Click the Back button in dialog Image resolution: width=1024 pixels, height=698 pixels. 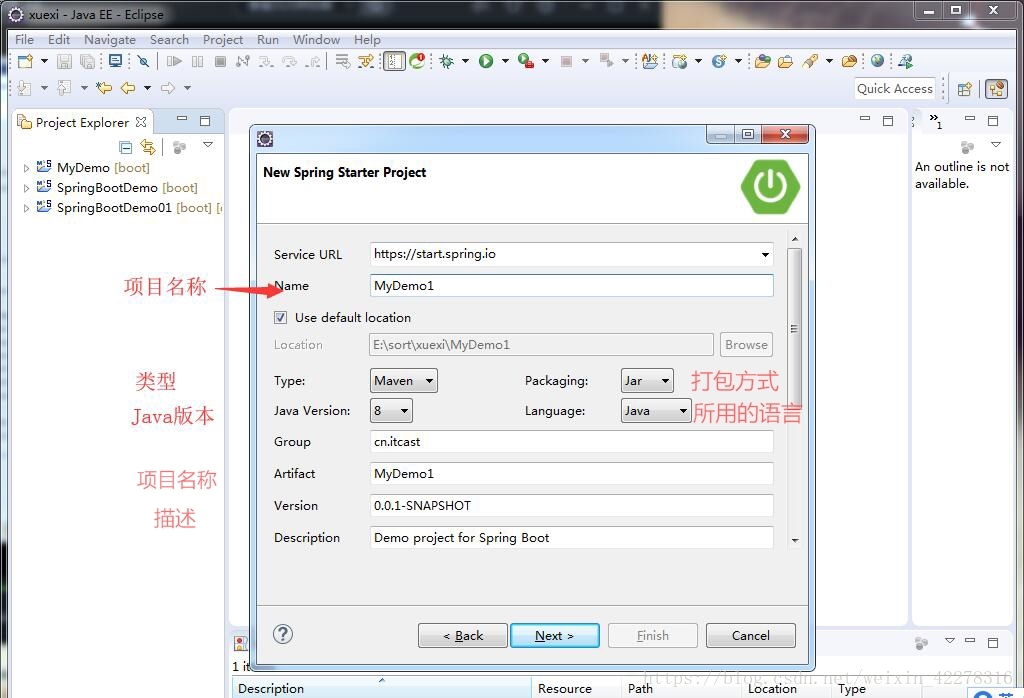click(x=462, y=635)
